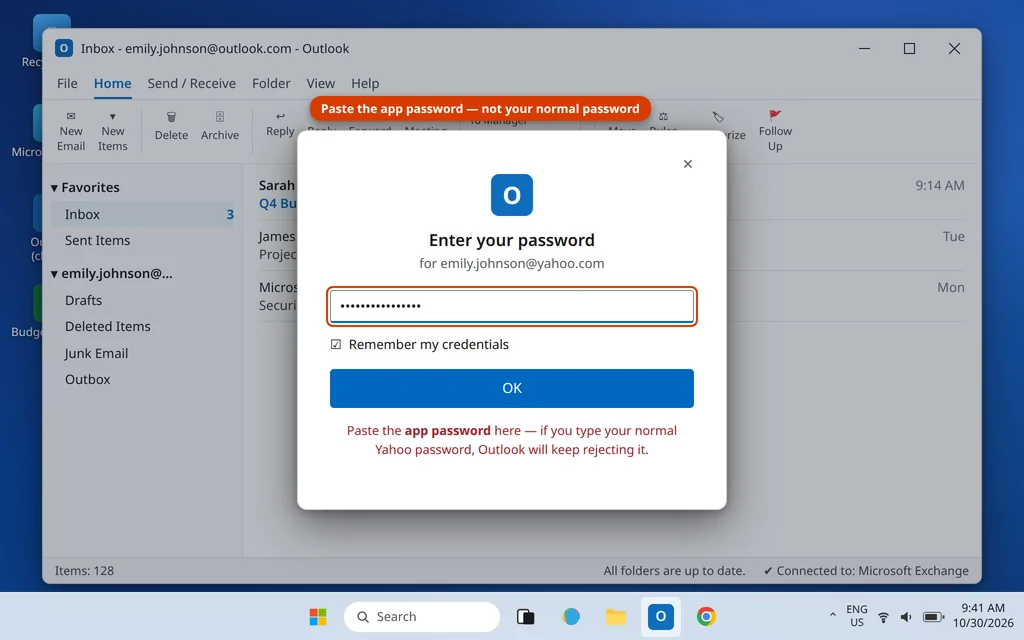1024x640 pixels.
Task: Open the email received Mon
Action: (x=611, y=296)
